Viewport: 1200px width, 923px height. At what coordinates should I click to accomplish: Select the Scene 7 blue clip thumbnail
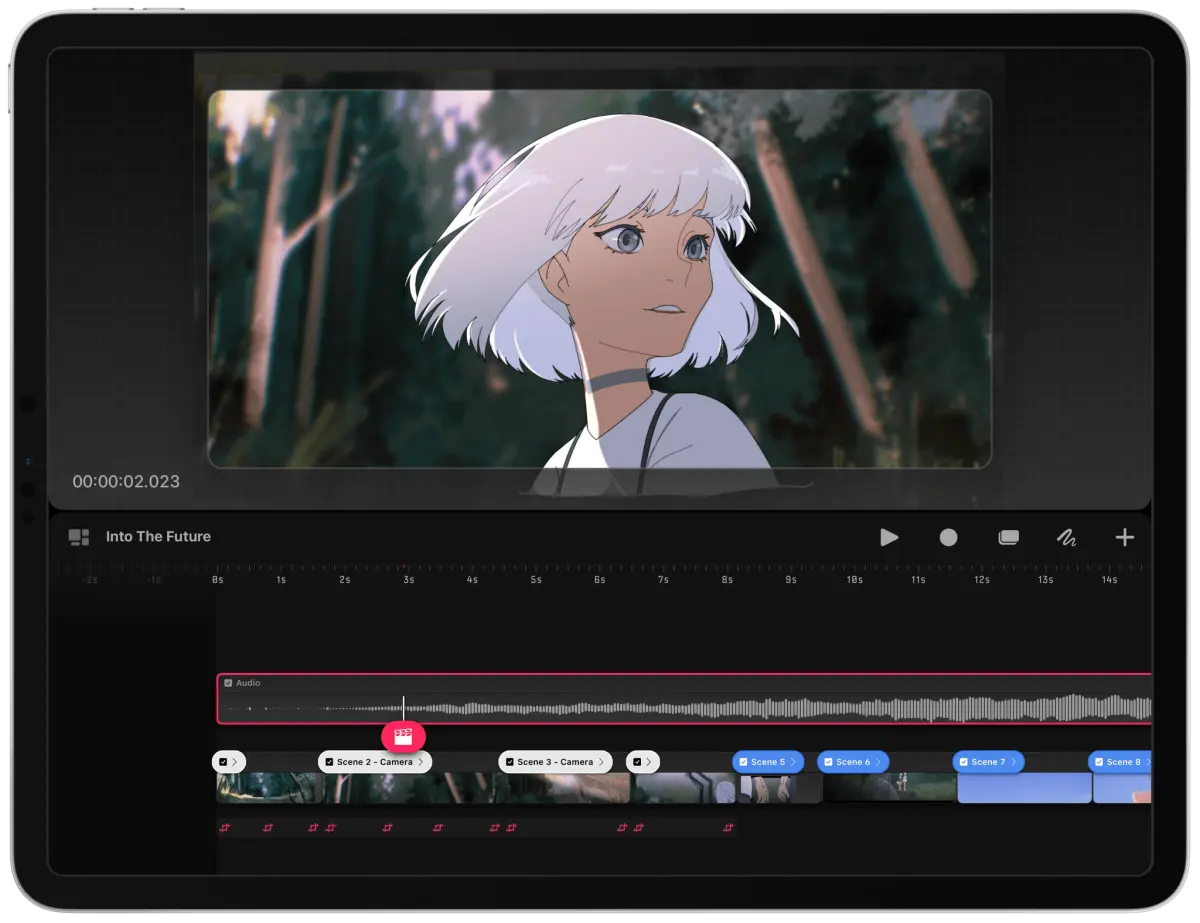coord(1024,788)
